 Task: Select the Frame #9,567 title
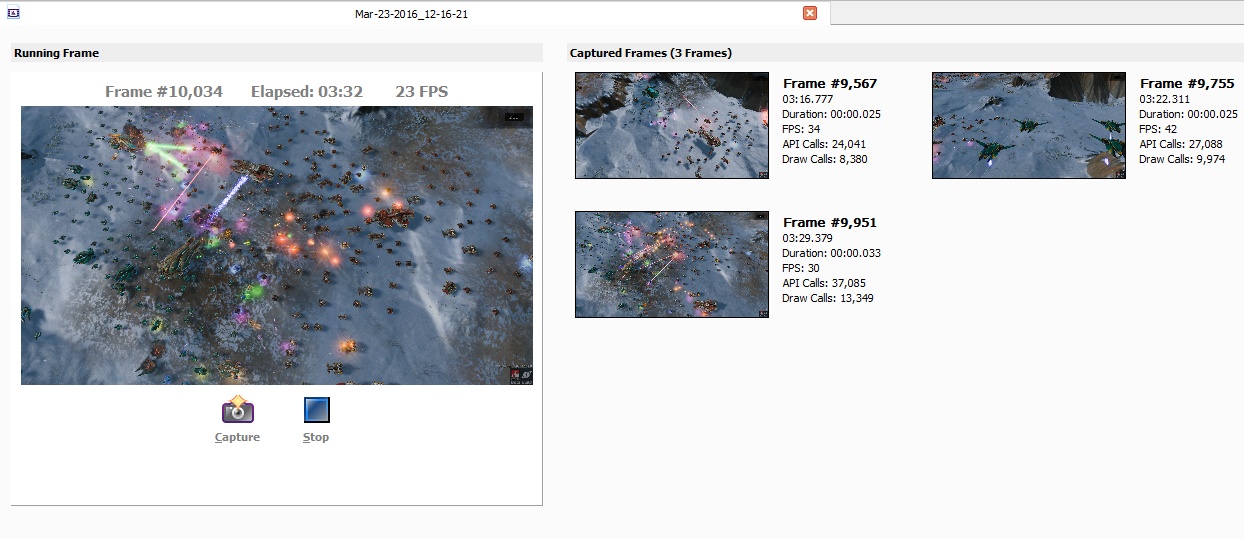click(830, 84)
